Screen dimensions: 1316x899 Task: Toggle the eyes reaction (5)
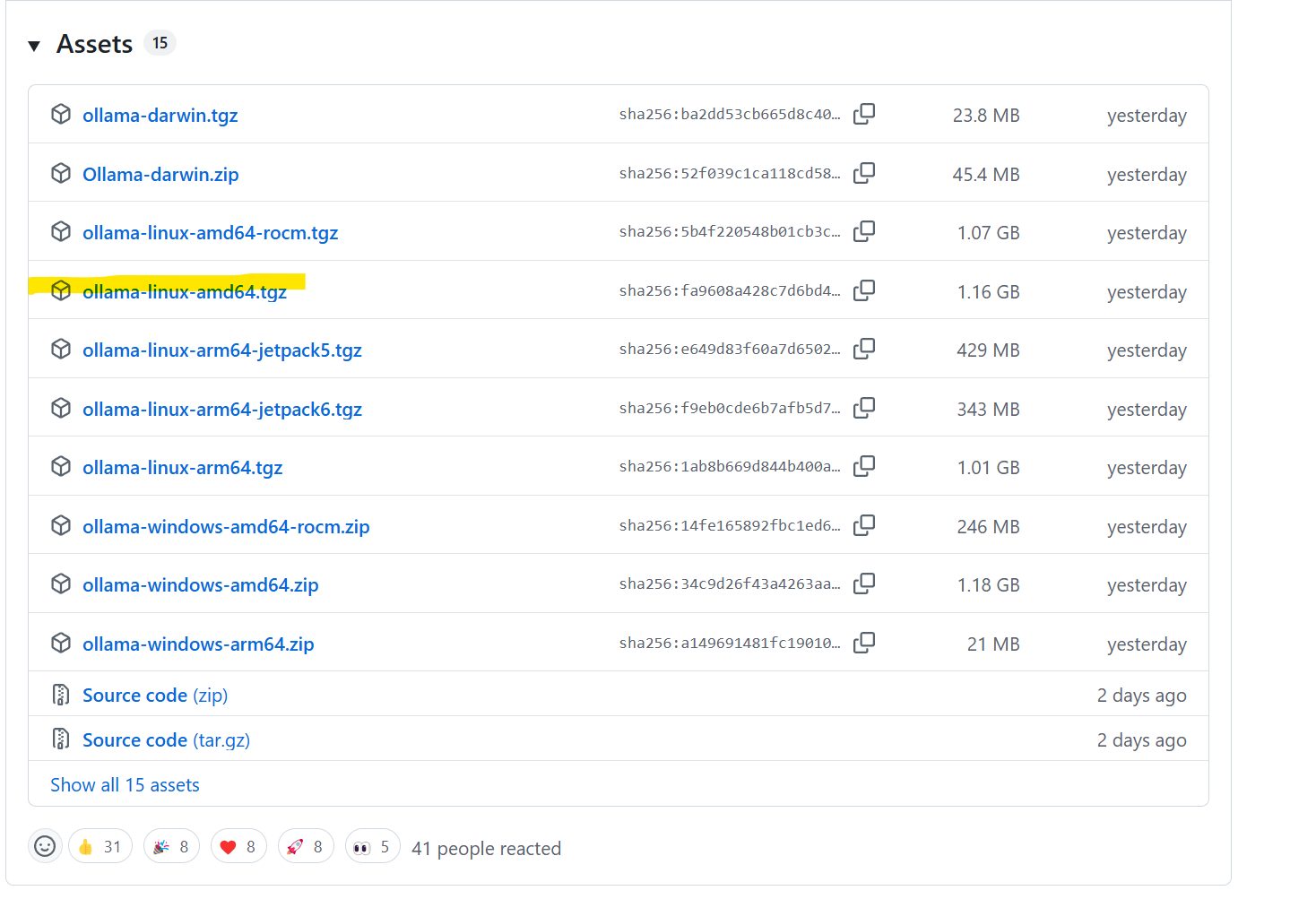click(373, 846)
